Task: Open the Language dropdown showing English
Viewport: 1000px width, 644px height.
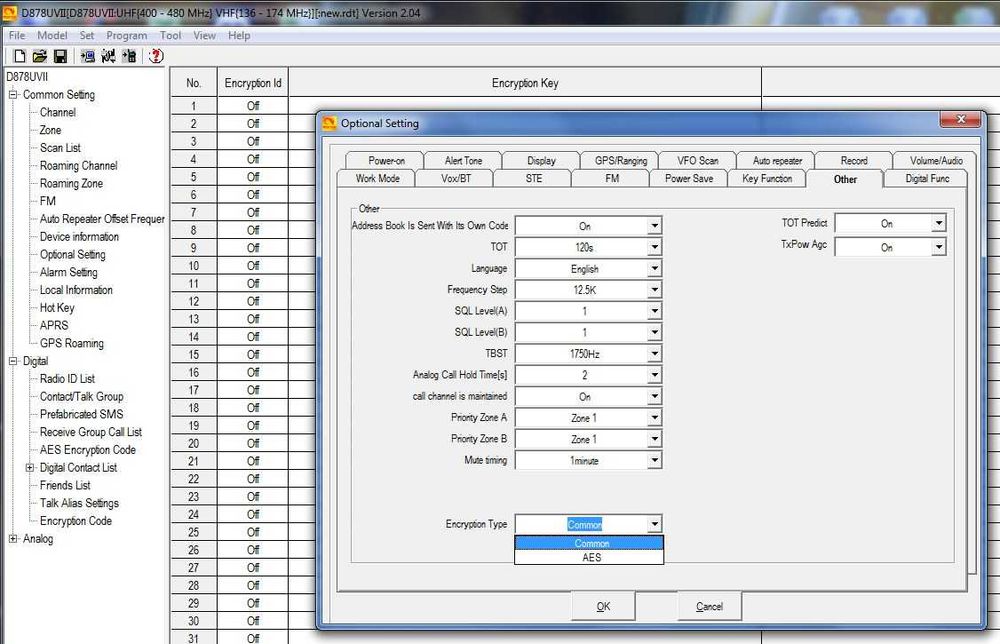Action: [654, 268]
